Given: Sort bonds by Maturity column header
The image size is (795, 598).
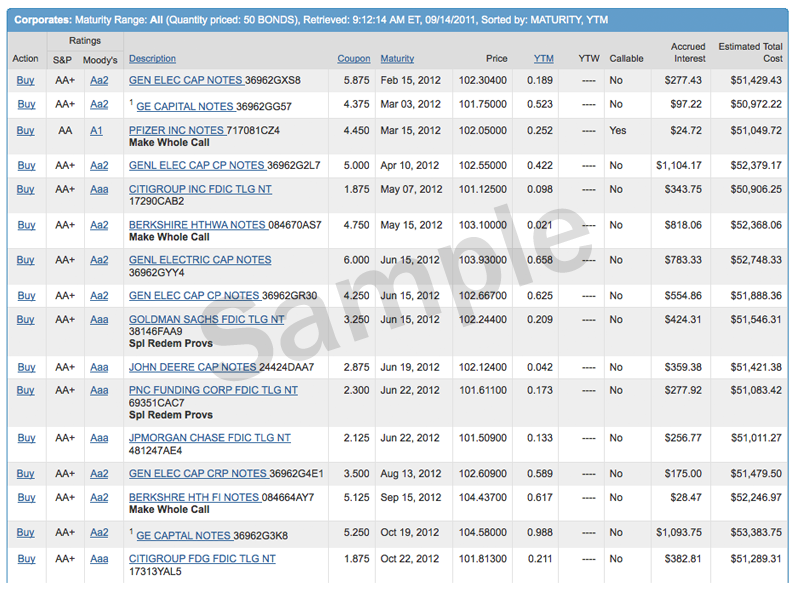Looking at the screenshot, I should coord(397,59).
